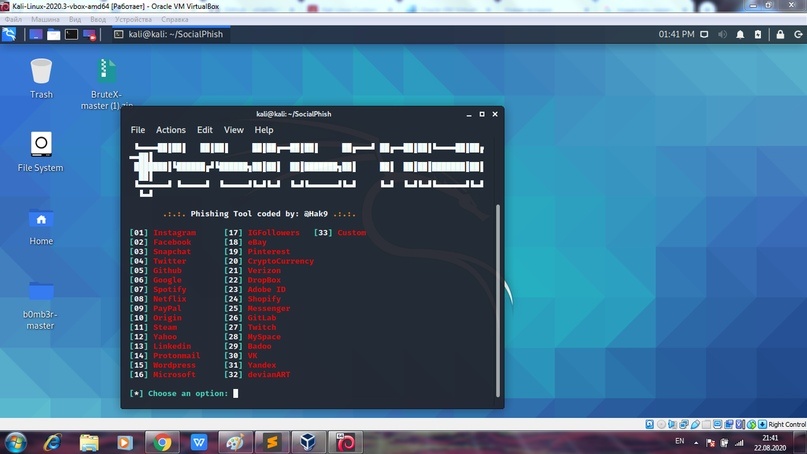807x454 pixels.
Task: Open VirtualBox Устройства menu
Action: (133, 20)
